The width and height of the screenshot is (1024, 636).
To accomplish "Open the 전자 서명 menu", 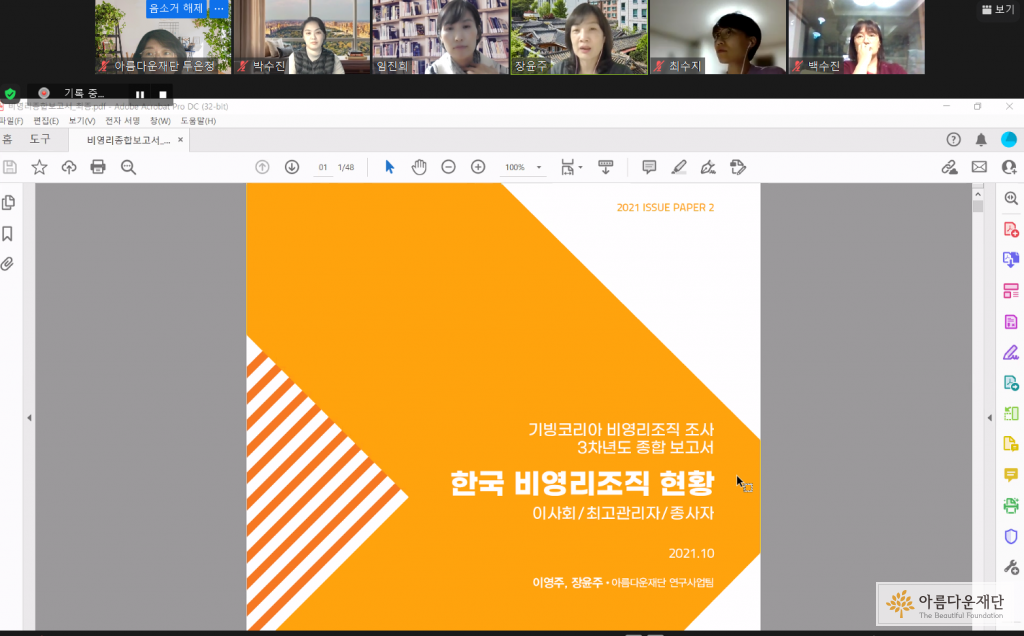I will (x=122, y=121).
